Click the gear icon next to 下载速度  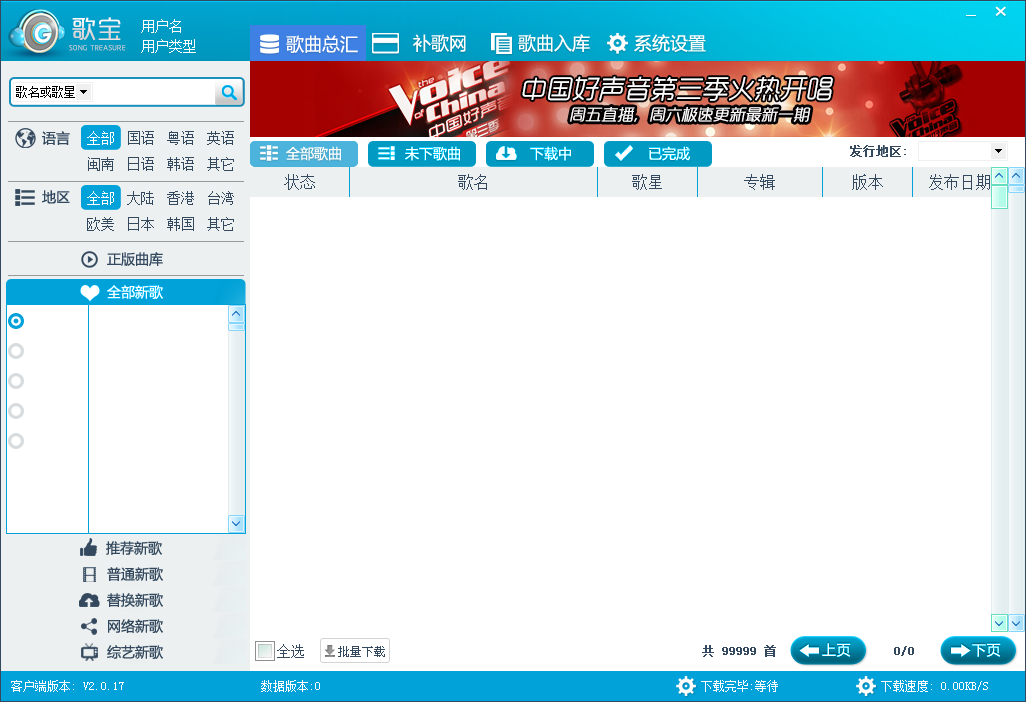coord(866,686)
